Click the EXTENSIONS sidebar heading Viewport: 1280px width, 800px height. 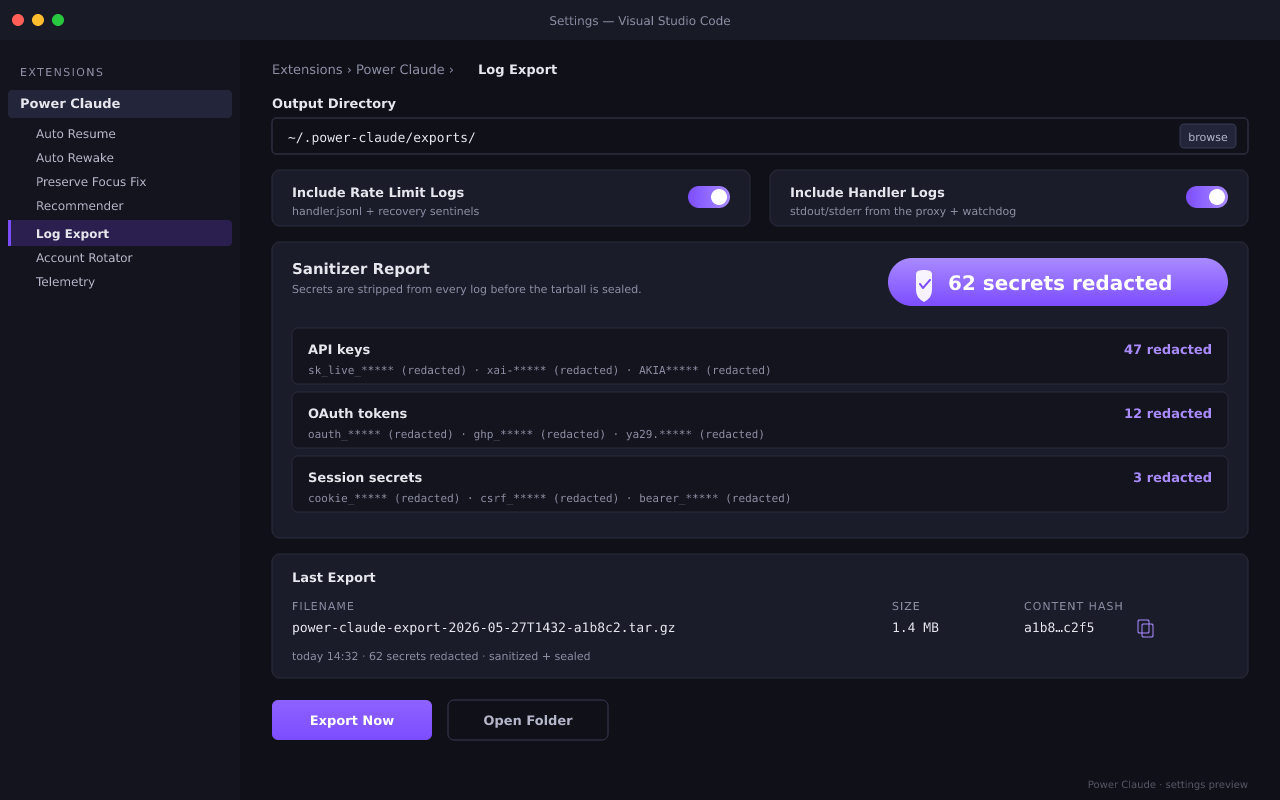tap(62, 73)
